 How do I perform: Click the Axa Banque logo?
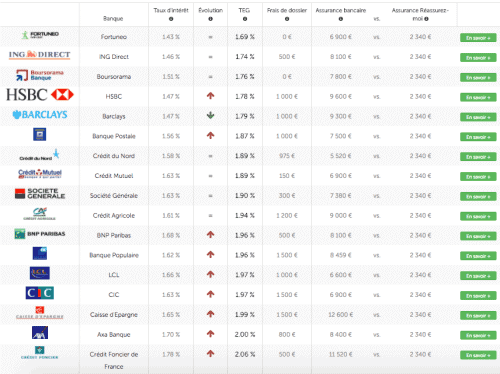point(40,333)
